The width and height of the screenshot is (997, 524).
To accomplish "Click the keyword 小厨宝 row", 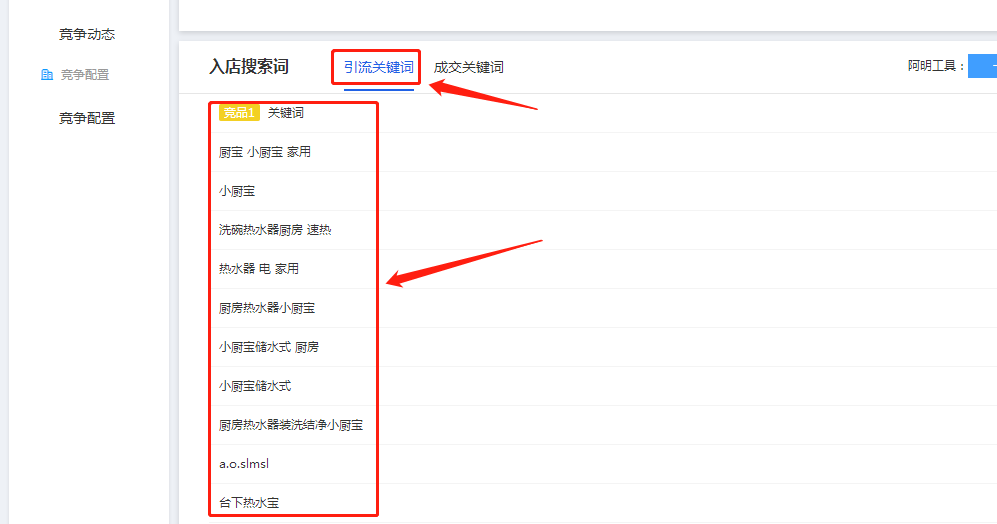I will 237,191.
